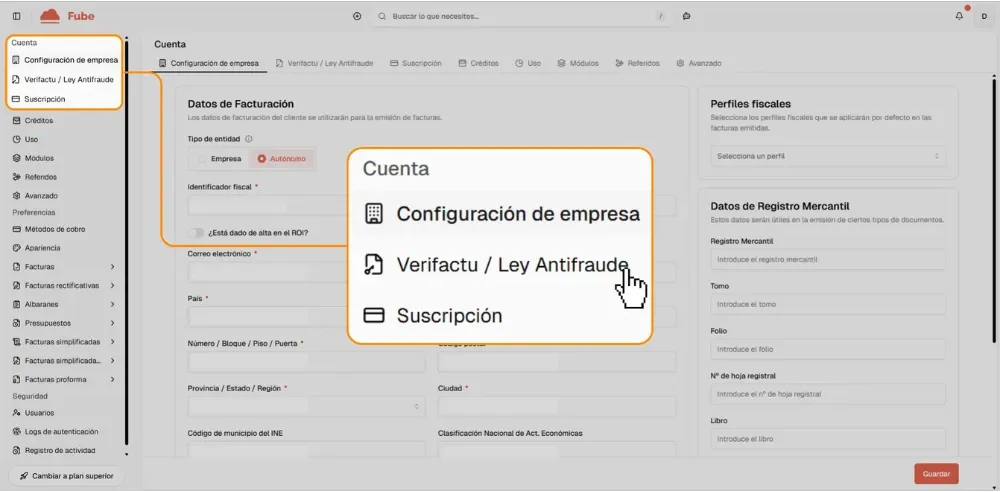The width and height of the screenshot is (1000, 492).
Task: Click the Suscripción card icon in the sidebar
Action: coord(15,99)
